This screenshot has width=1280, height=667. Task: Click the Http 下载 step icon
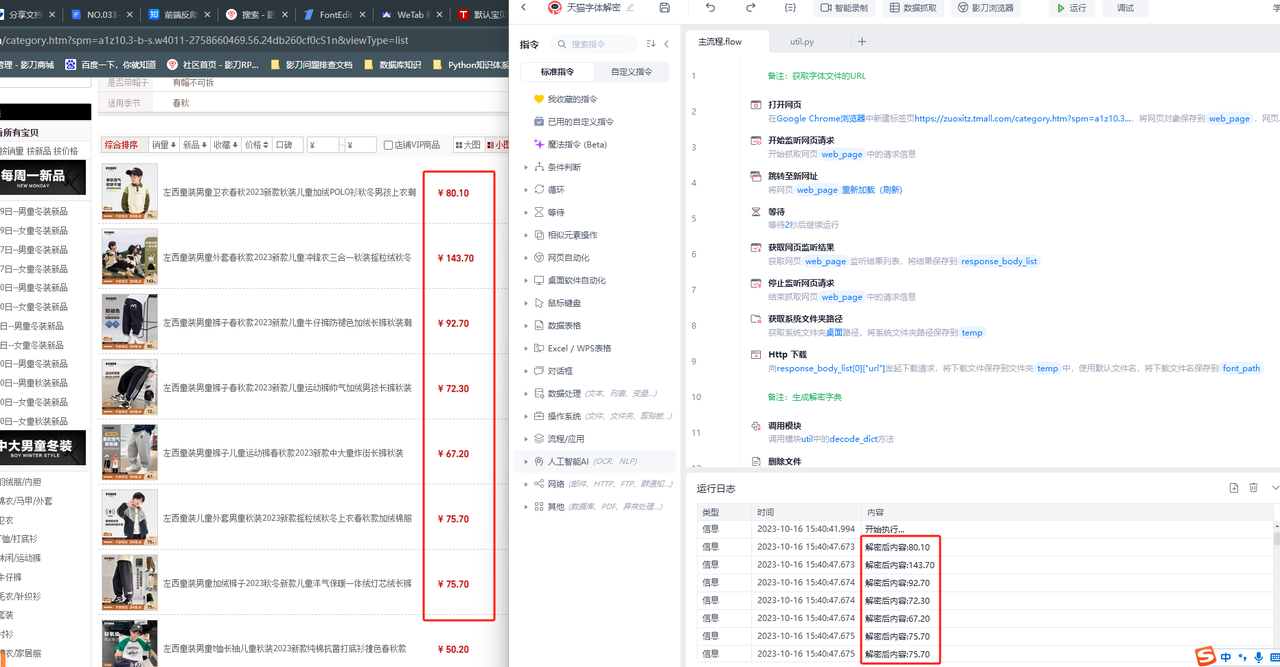point(756,354)
